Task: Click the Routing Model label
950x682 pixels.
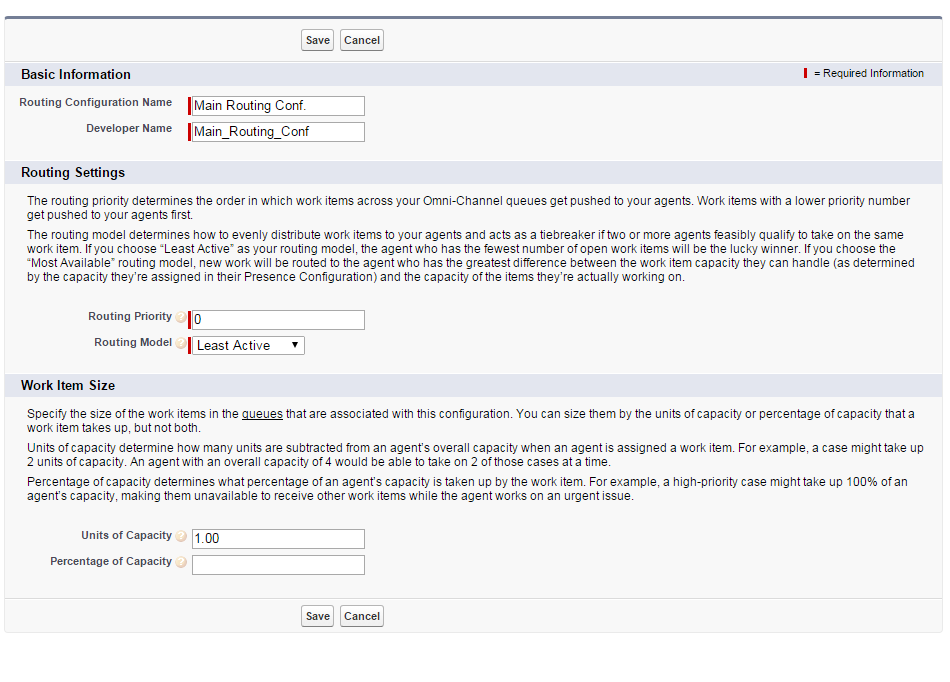Action: [x=133, y=342]
